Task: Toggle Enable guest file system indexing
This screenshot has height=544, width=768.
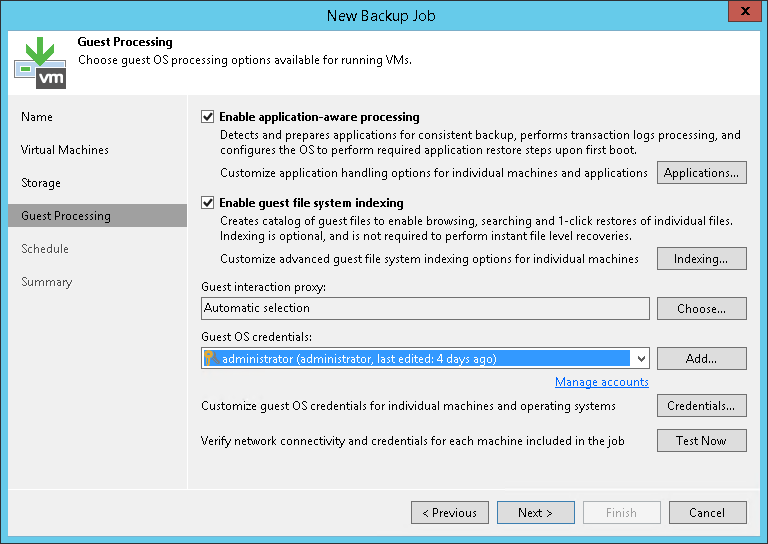Action: click(x=208, y=203)
